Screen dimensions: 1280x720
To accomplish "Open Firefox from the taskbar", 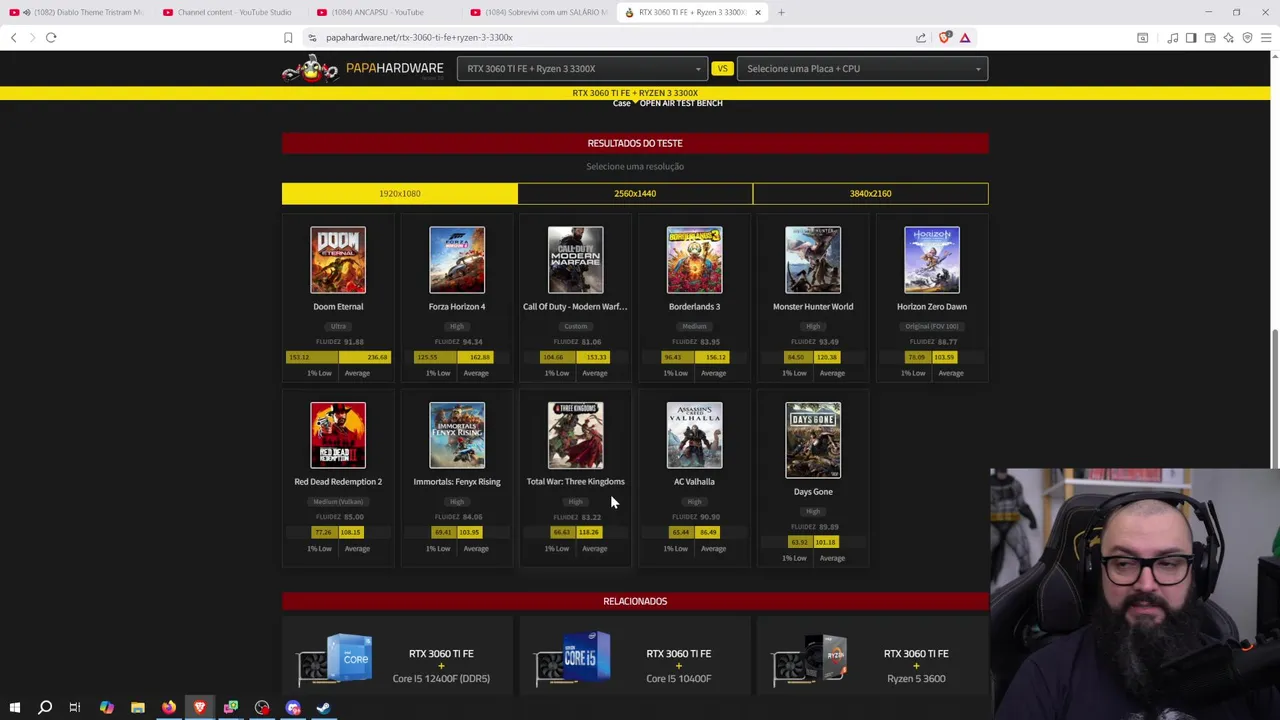I will [x=169, y=707].
